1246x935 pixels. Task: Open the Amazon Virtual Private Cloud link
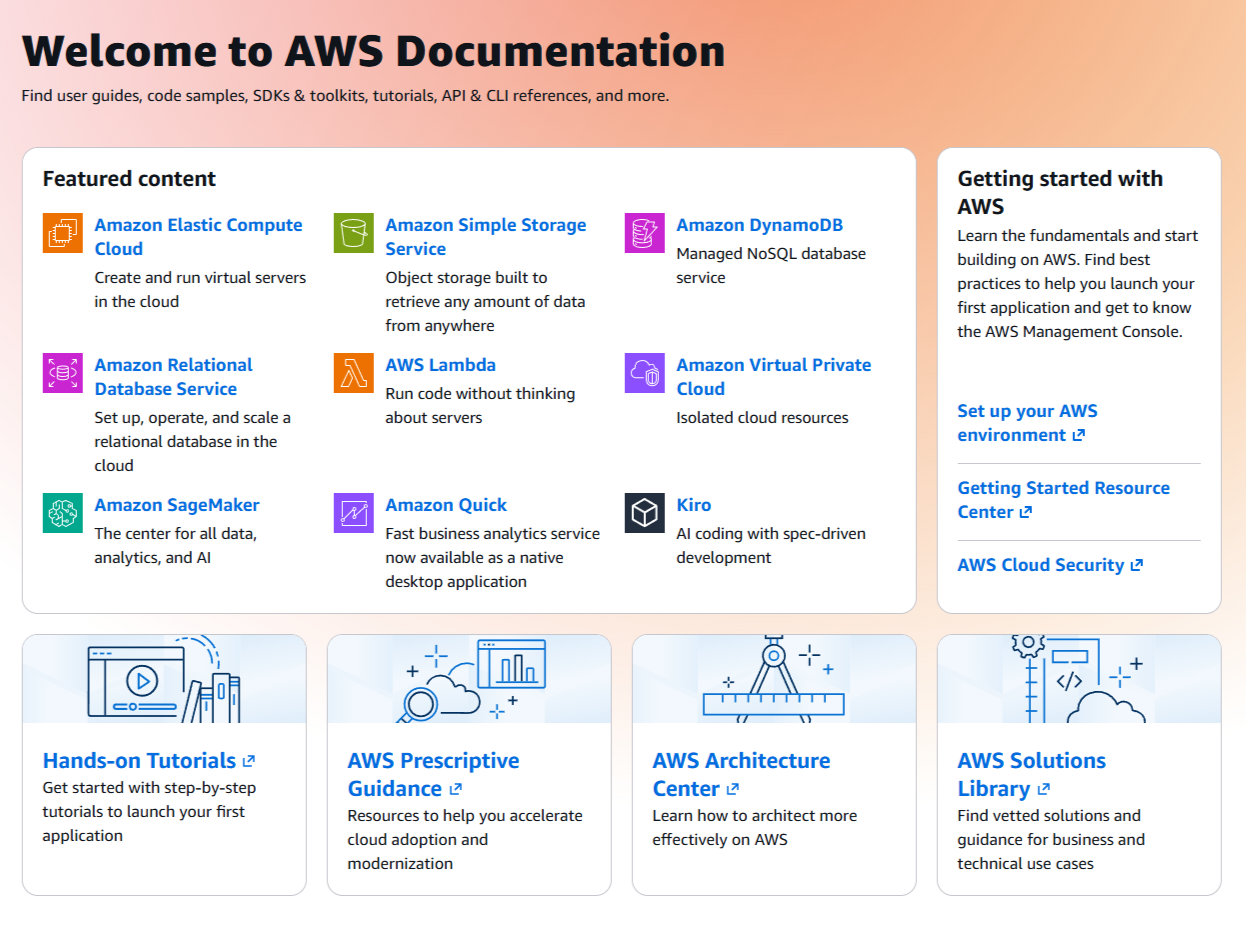(x=774, y=377)
